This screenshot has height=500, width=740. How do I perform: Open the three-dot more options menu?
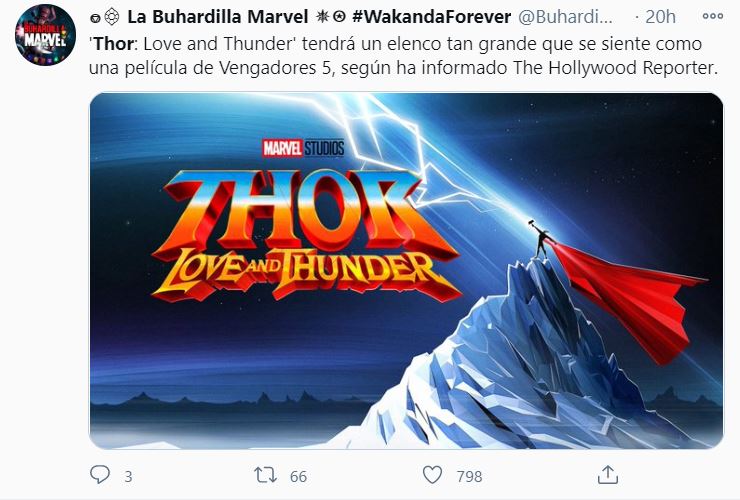click(713, 17)
